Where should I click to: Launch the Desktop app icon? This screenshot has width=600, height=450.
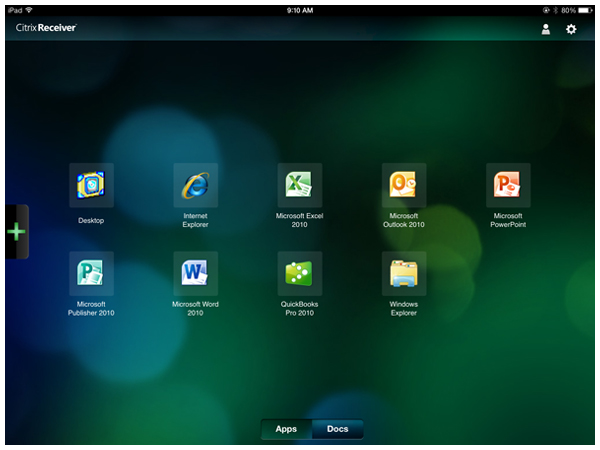coord(91,185)
